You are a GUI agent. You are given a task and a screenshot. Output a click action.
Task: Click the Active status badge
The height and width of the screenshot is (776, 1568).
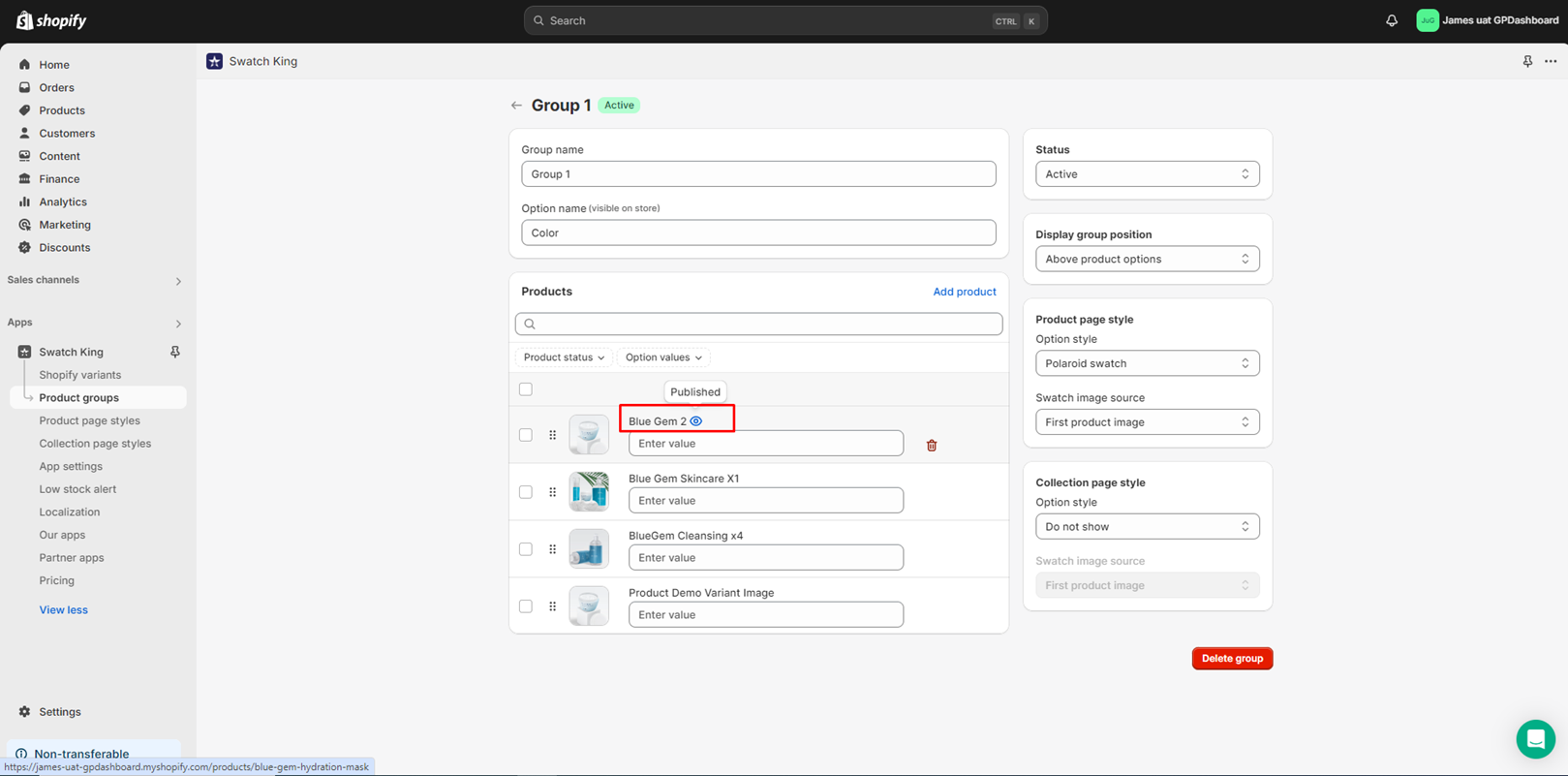pos(619,106)
